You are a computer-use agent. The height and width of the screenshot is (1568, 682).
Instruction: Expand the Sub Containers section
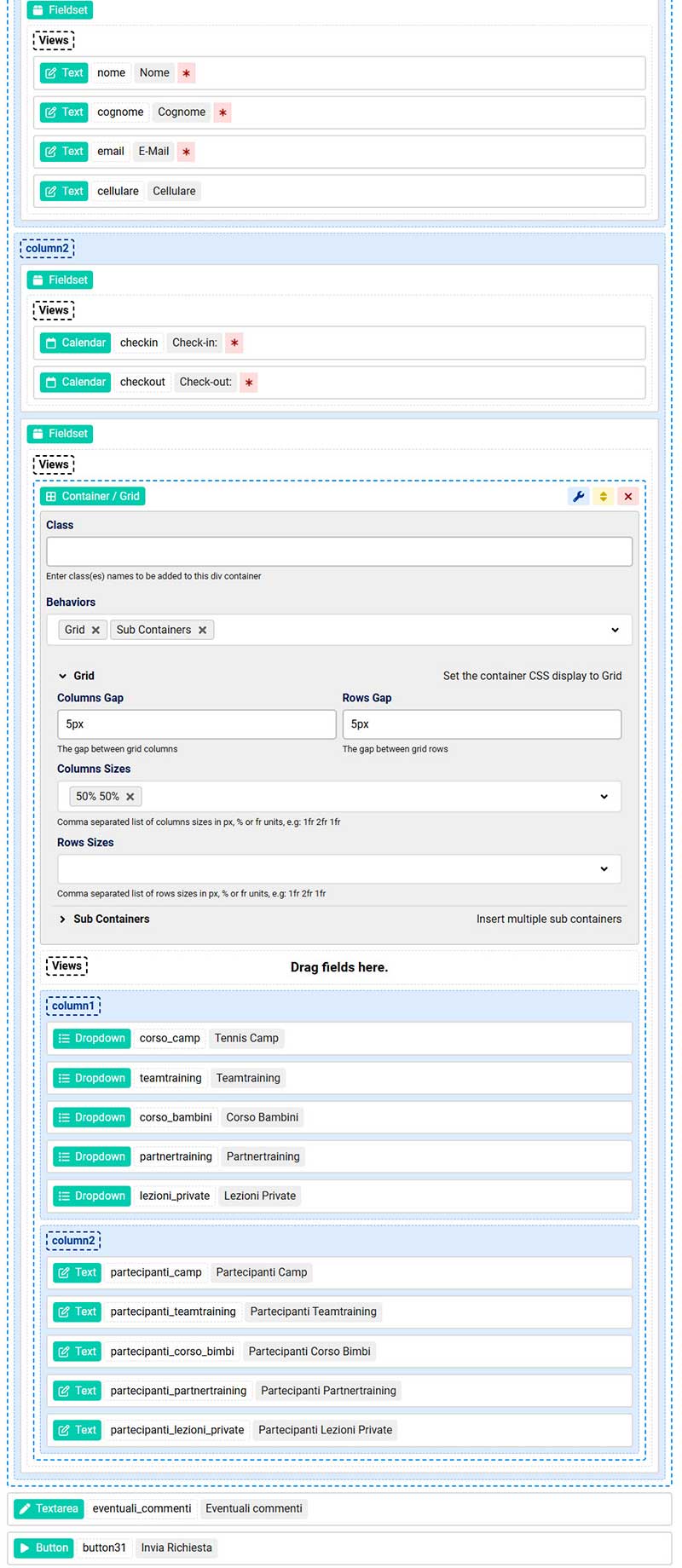point(63,919)
